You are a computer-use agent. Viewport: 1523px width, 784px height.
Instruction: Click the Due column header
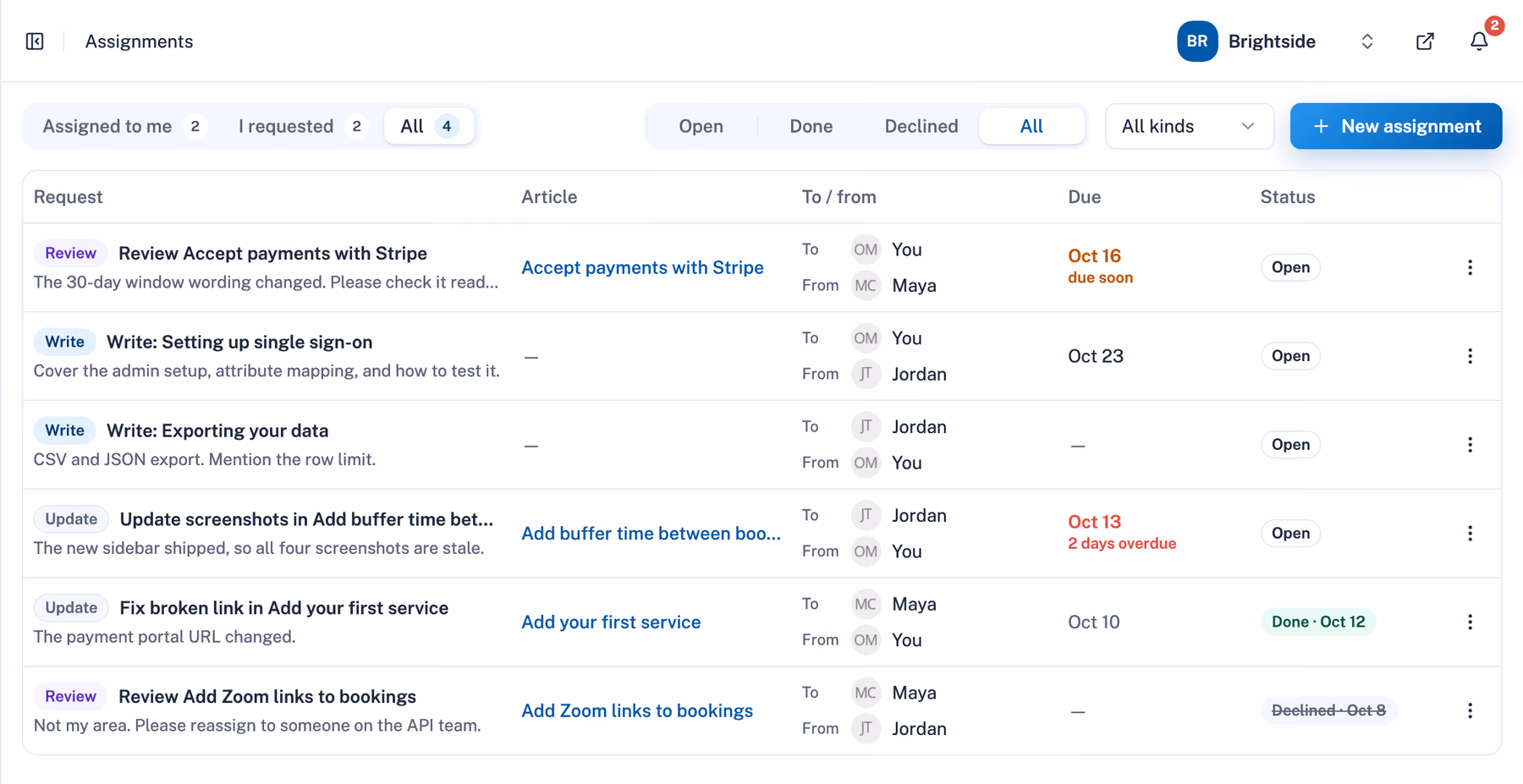[1084, 197]
